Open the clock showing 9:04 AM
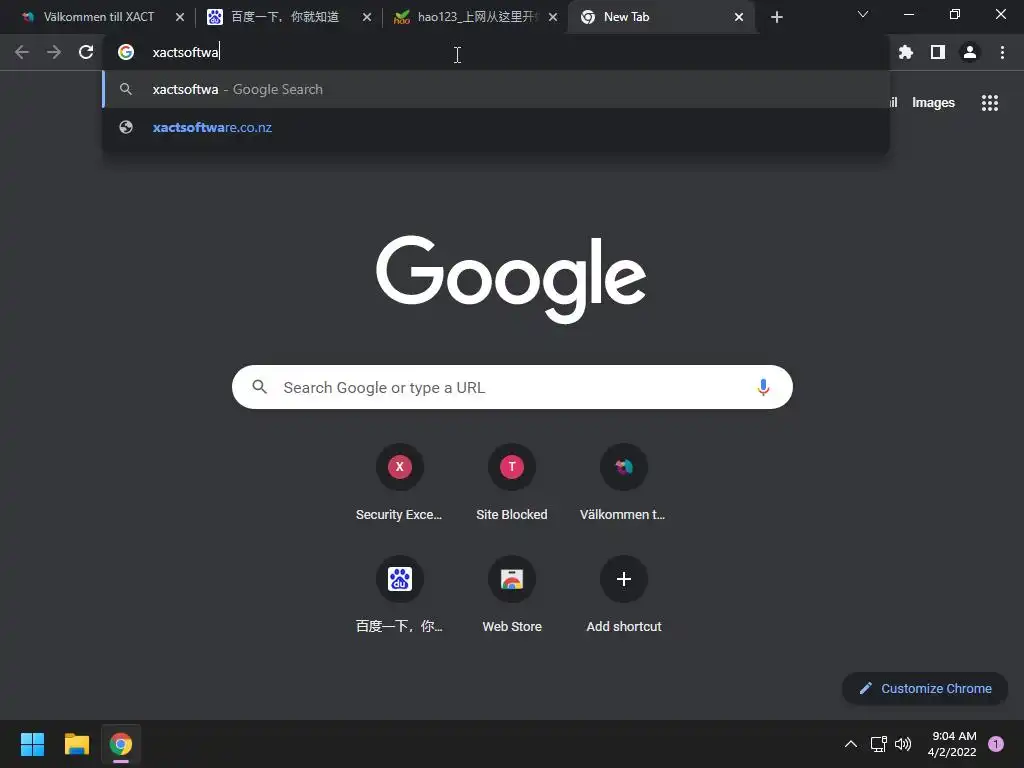The image size is (1024, 768). pos(952,744)
